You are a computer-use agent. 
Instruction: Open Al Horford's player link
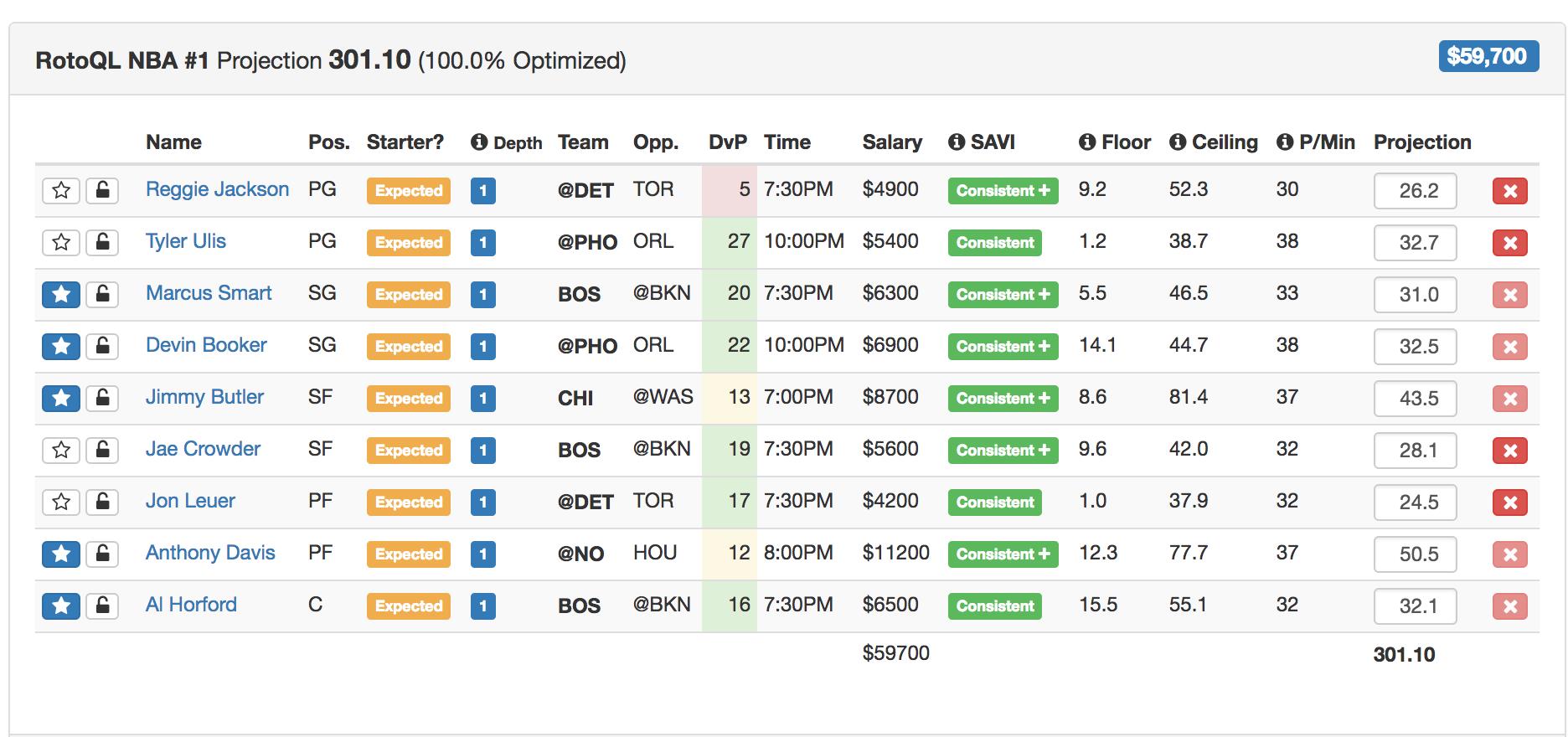(x=191, y=605)
